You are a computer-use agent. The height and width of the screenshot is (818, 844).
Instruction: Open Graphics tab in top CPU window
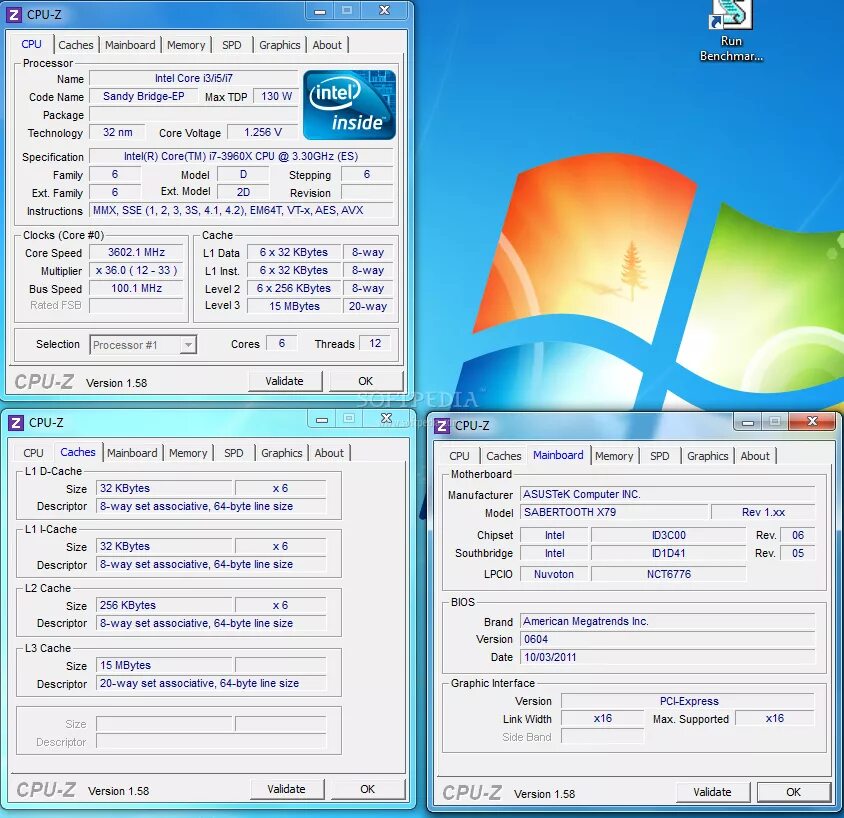coord(280,45)
